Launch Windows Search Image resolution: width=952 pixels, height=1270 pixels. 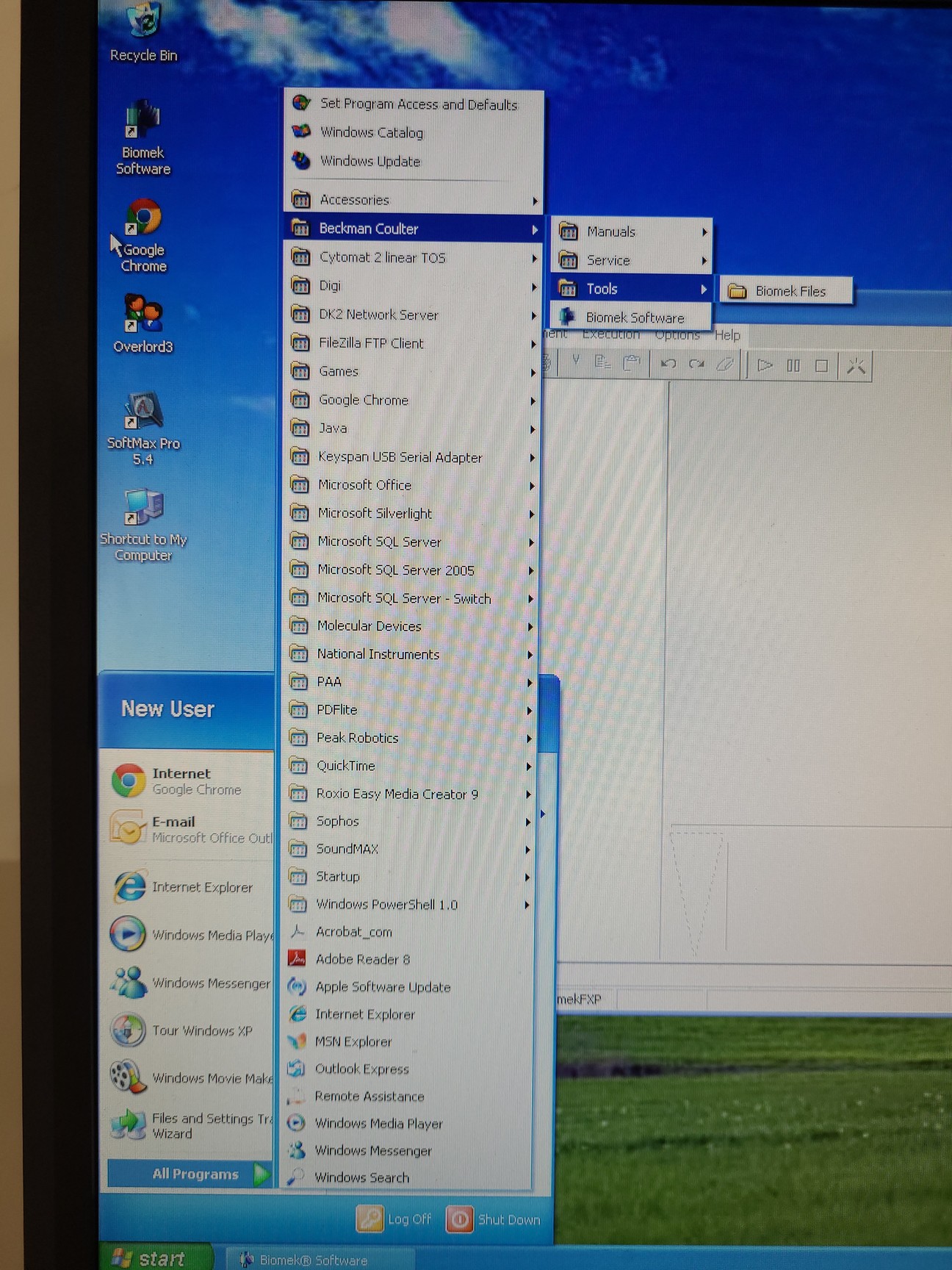tap(408, 1177)
